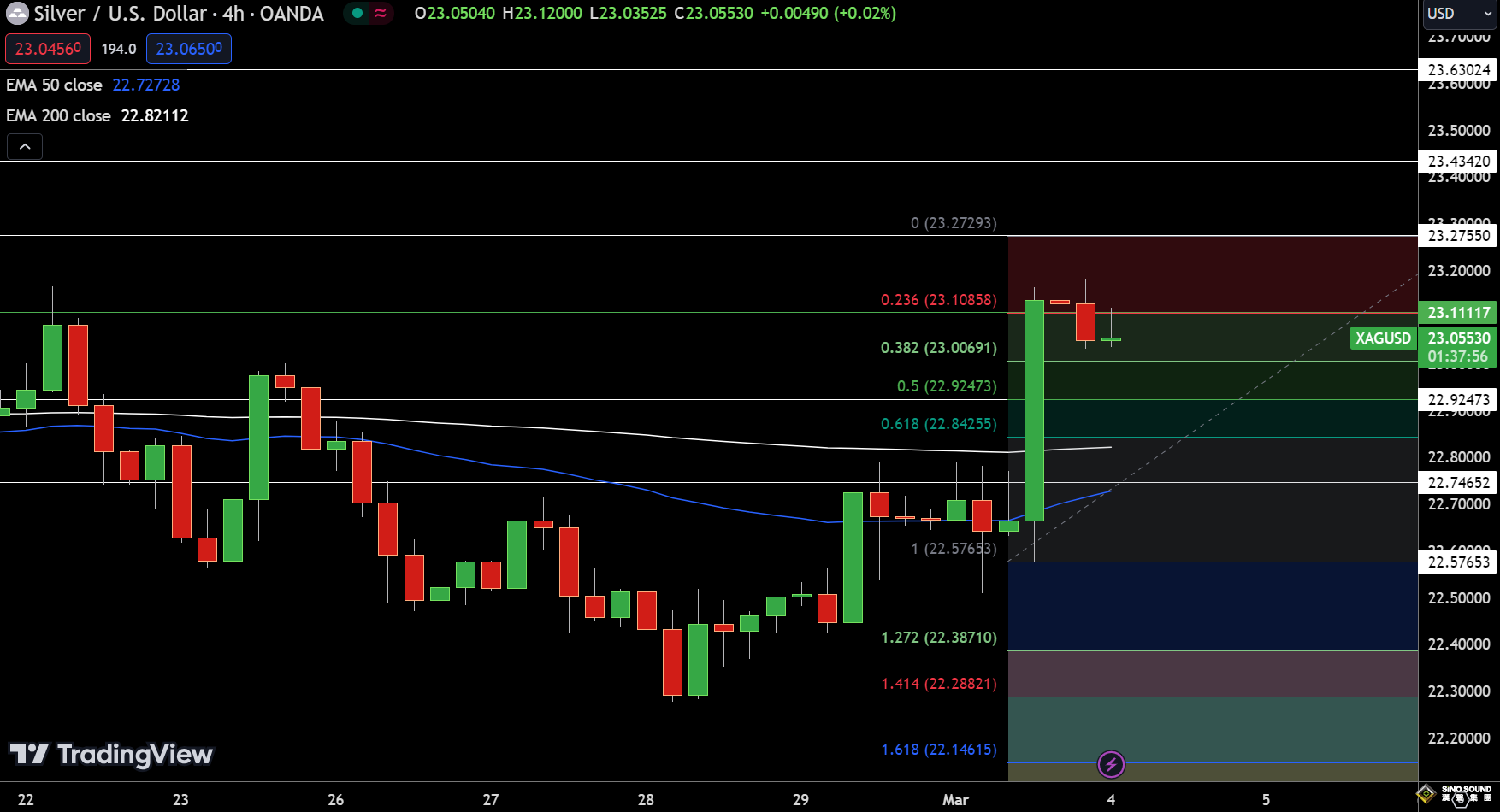The height and width of the screenshot is (812, 1500).
Task: Select the 1.618 (22.14615) Fibonacci level label
Action: pyautogui.click(x=938, y=750)
